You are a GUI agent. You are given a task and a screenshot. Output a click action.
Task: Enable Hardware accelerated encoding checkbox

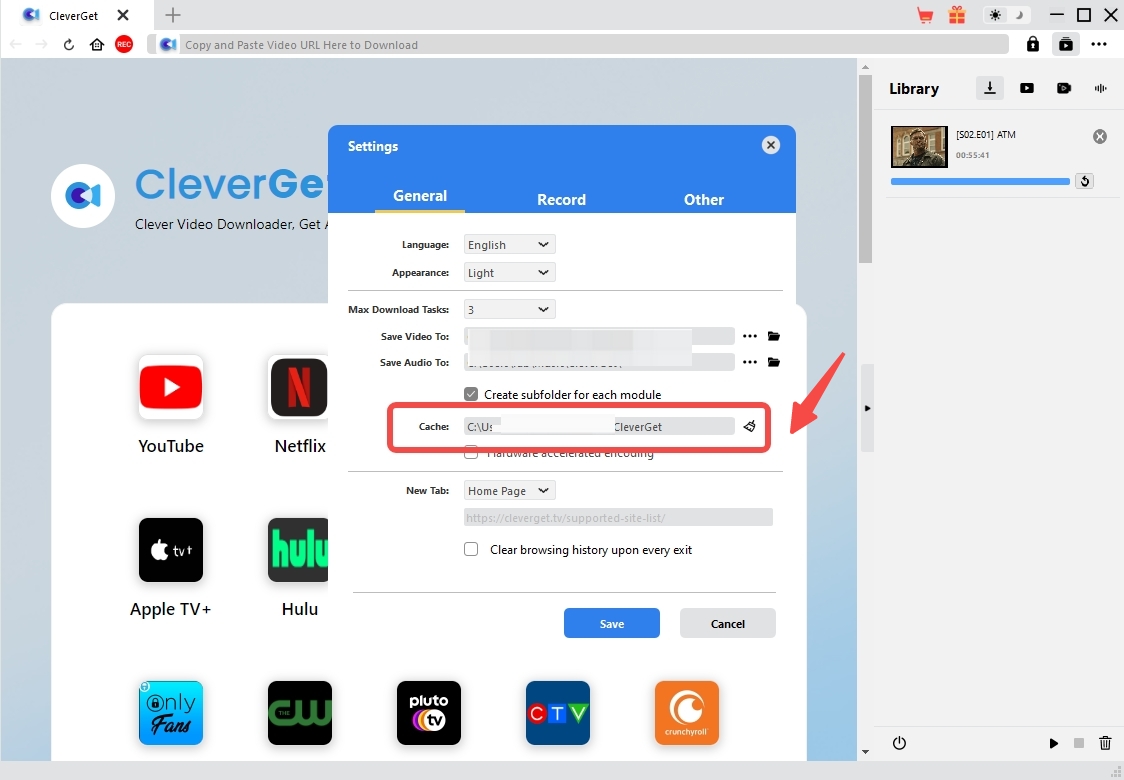471,453
